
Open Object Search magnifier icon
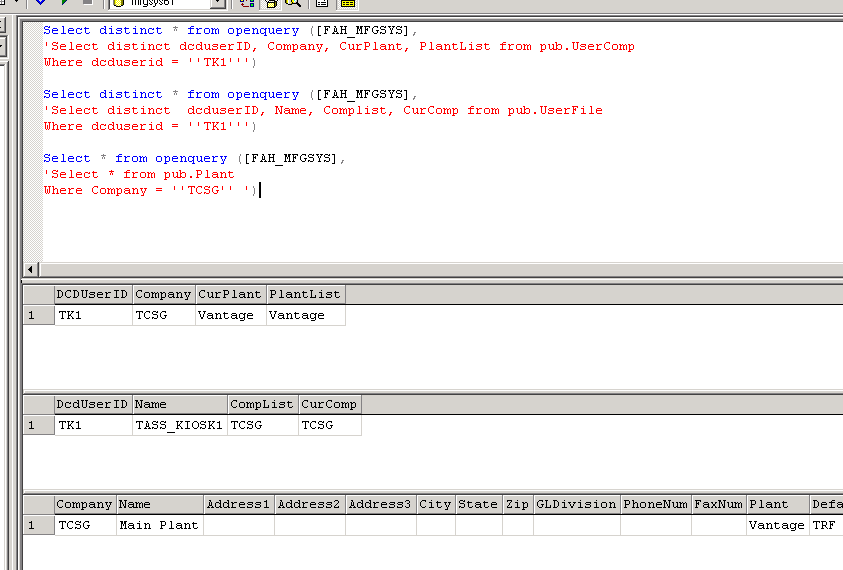(293, 3)
